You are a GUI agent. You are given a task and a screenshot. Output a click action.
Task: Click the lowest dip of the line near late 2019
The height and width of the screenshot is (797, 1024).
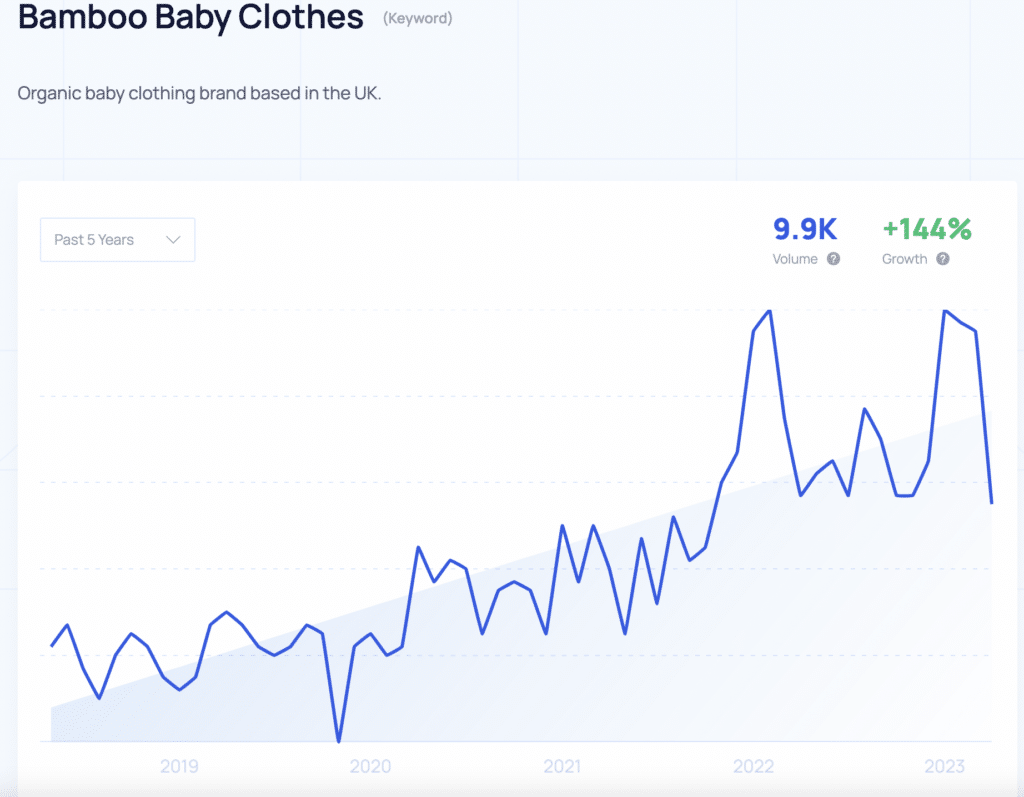coord(339,741)
